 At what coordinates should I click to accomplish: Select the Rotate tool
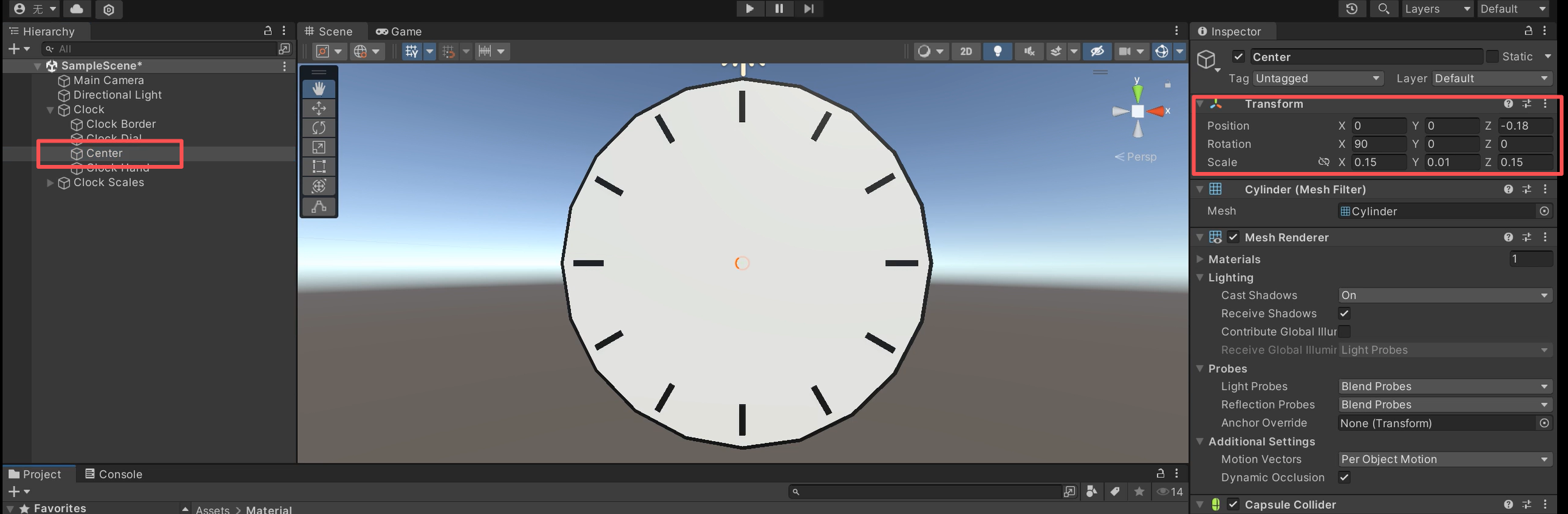click(x=319, y=128)
